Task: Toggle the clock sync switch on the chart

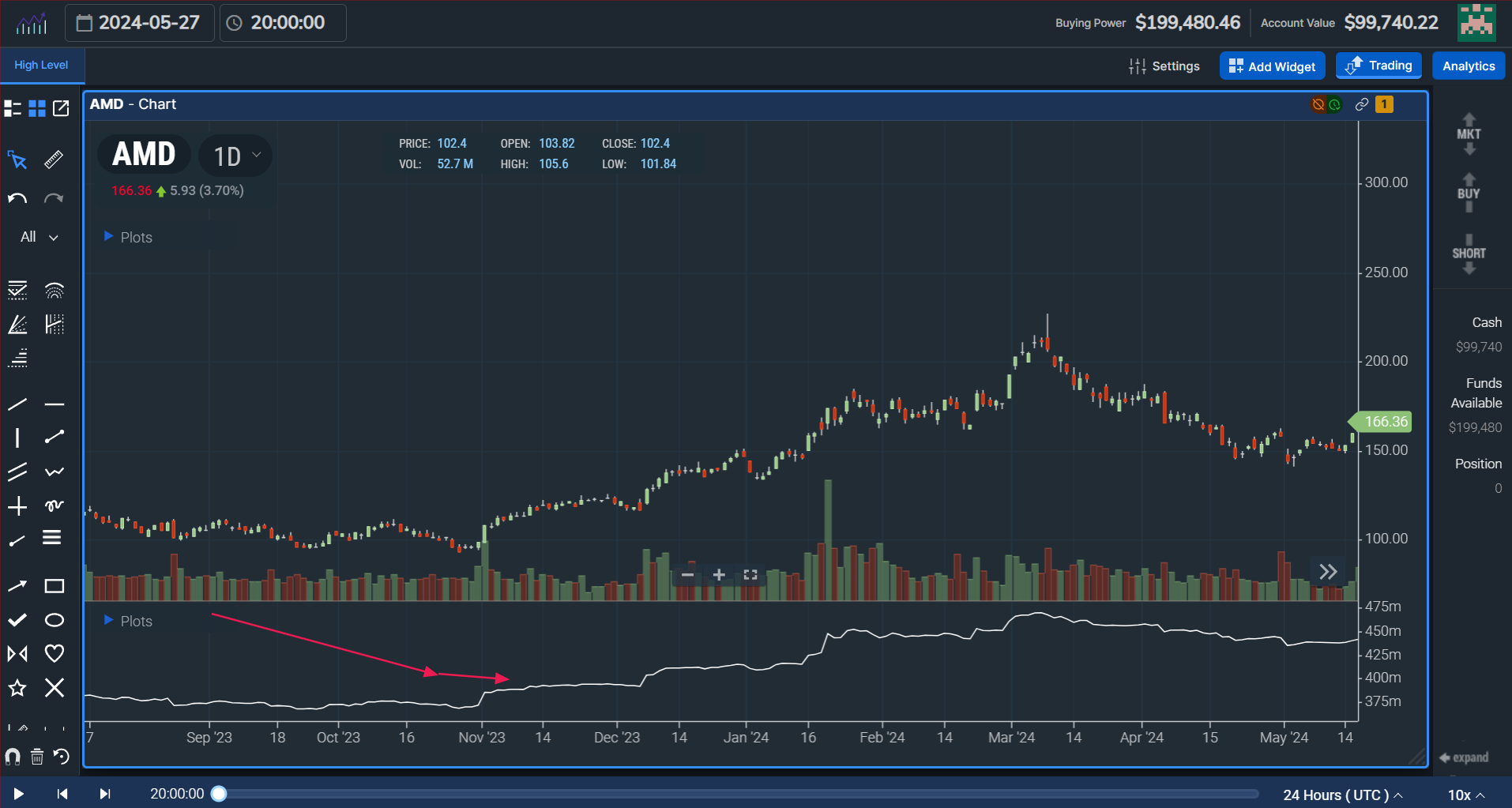Action: pyautogui.click(x=1335, y=103)
